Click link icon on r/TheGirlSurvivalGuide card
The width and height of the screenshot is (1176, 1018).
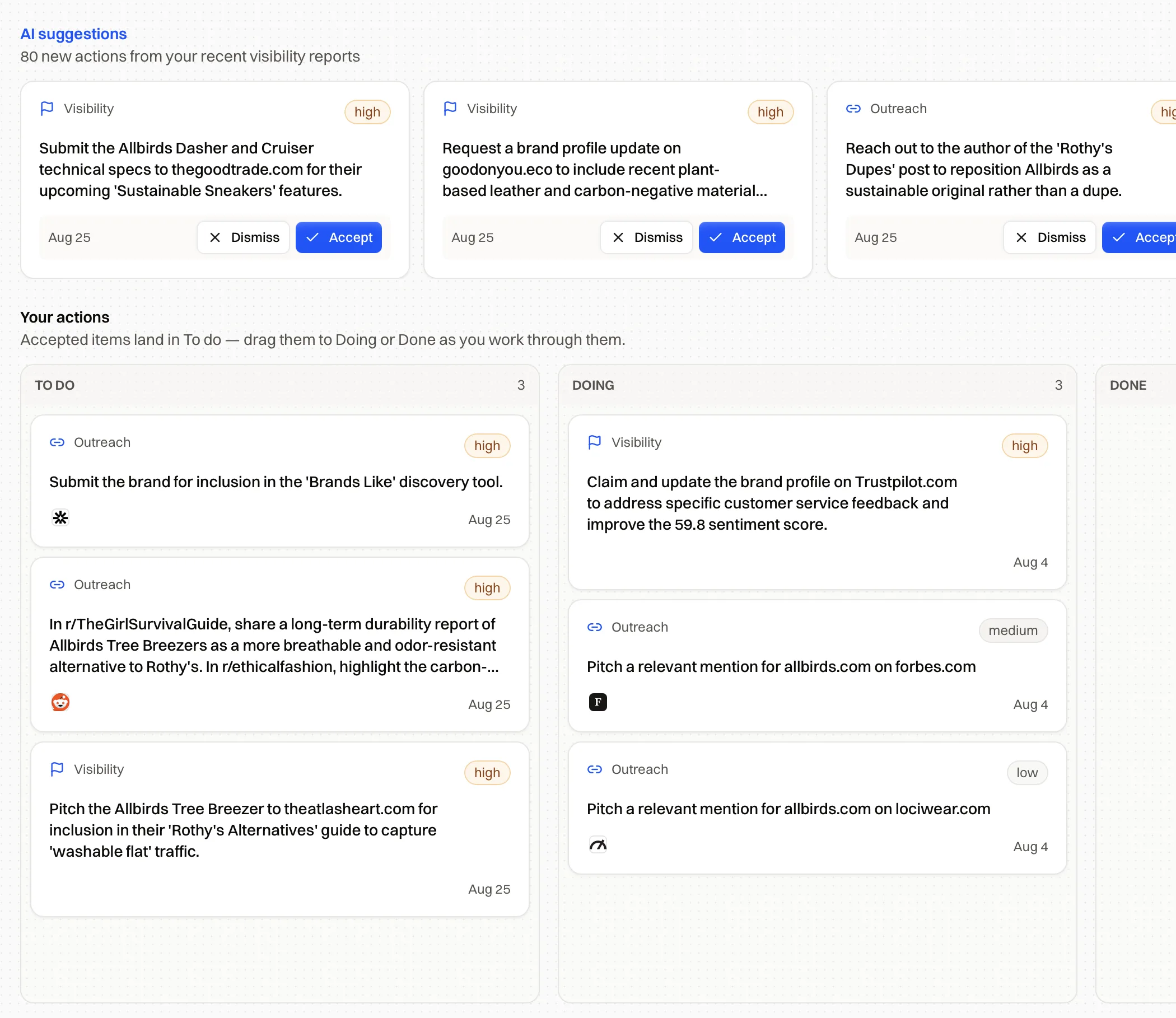point(57,585)
